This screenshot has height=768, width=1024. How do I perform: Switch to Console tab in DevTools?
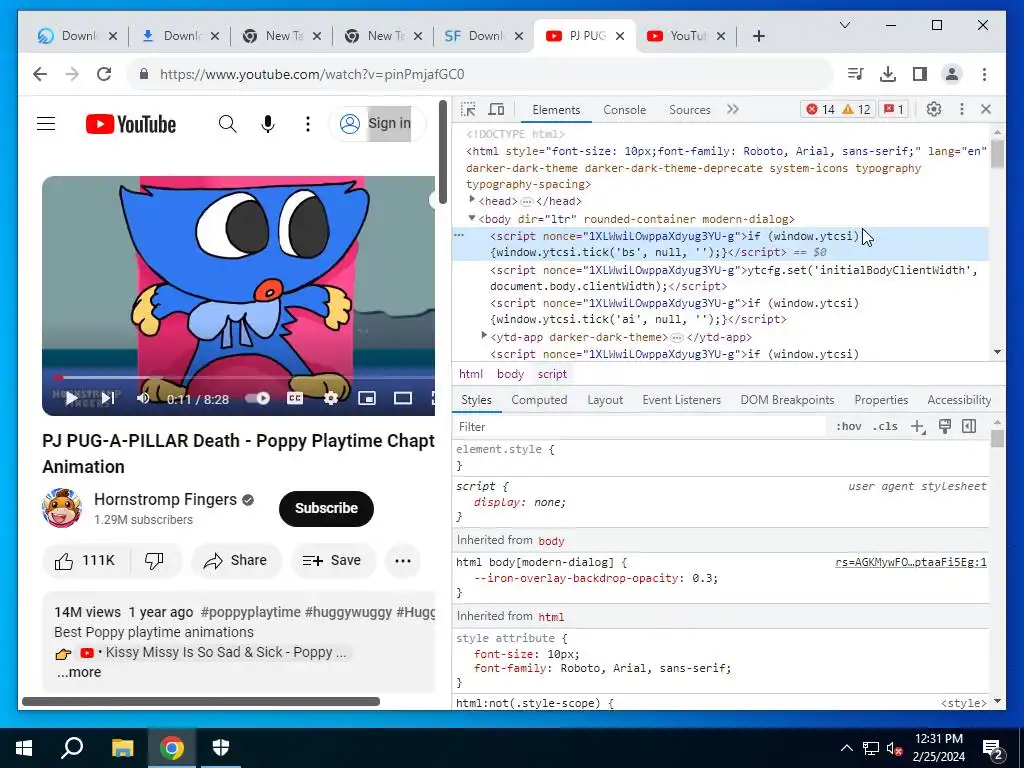click(x=624, y=110)
